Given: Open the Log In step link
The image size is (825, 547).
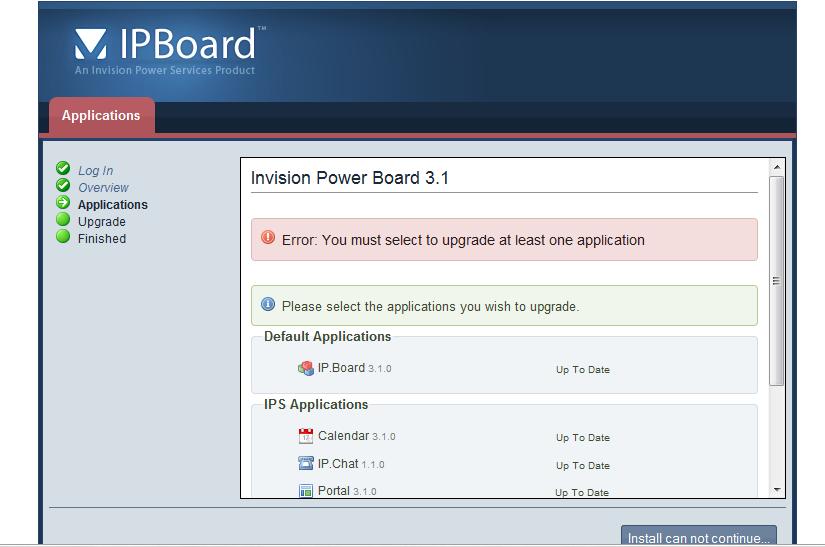Looking at the screenshot, I should tap(96, 170).
